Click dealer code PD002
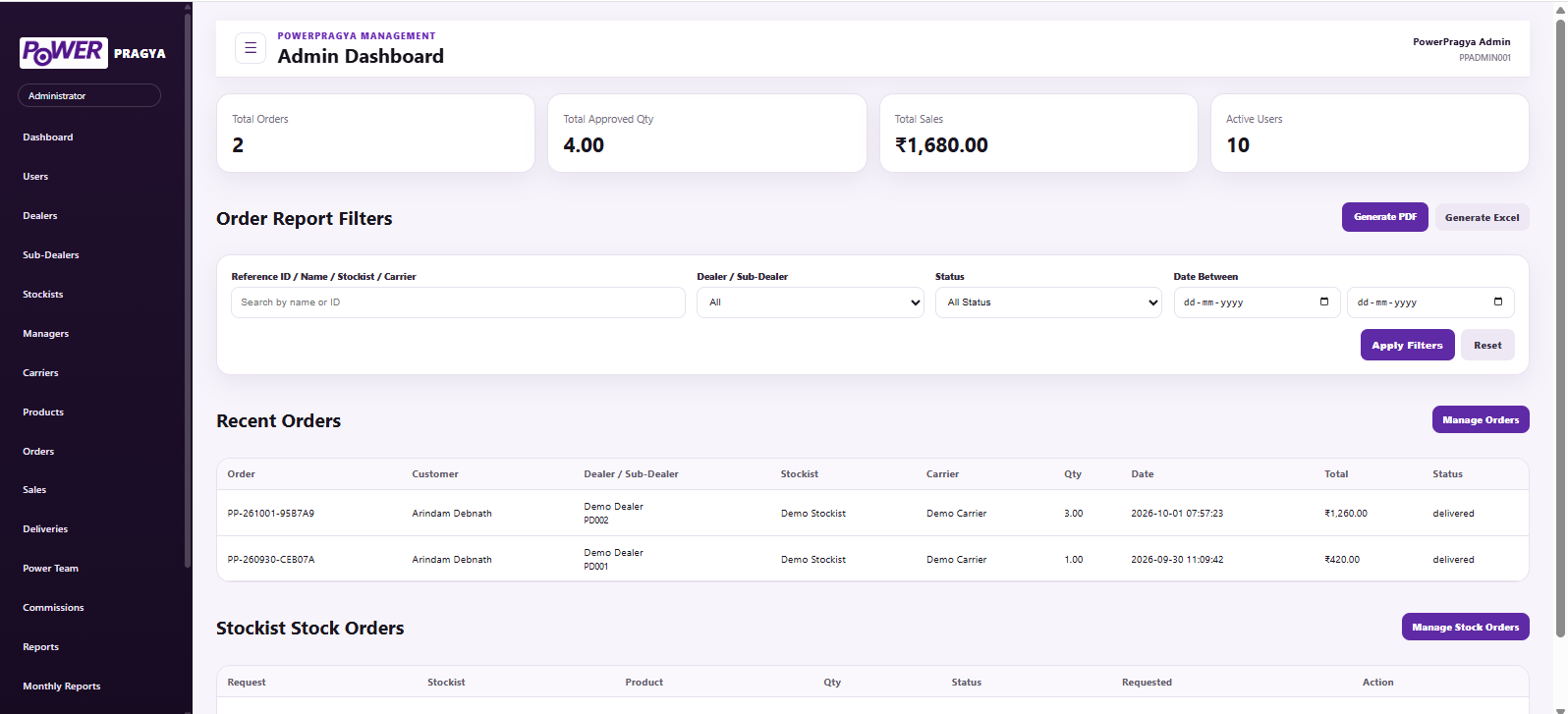Image resolution: width=1568 pixels, height=714 pixels. pyautogui.click(x=596, y=521)
